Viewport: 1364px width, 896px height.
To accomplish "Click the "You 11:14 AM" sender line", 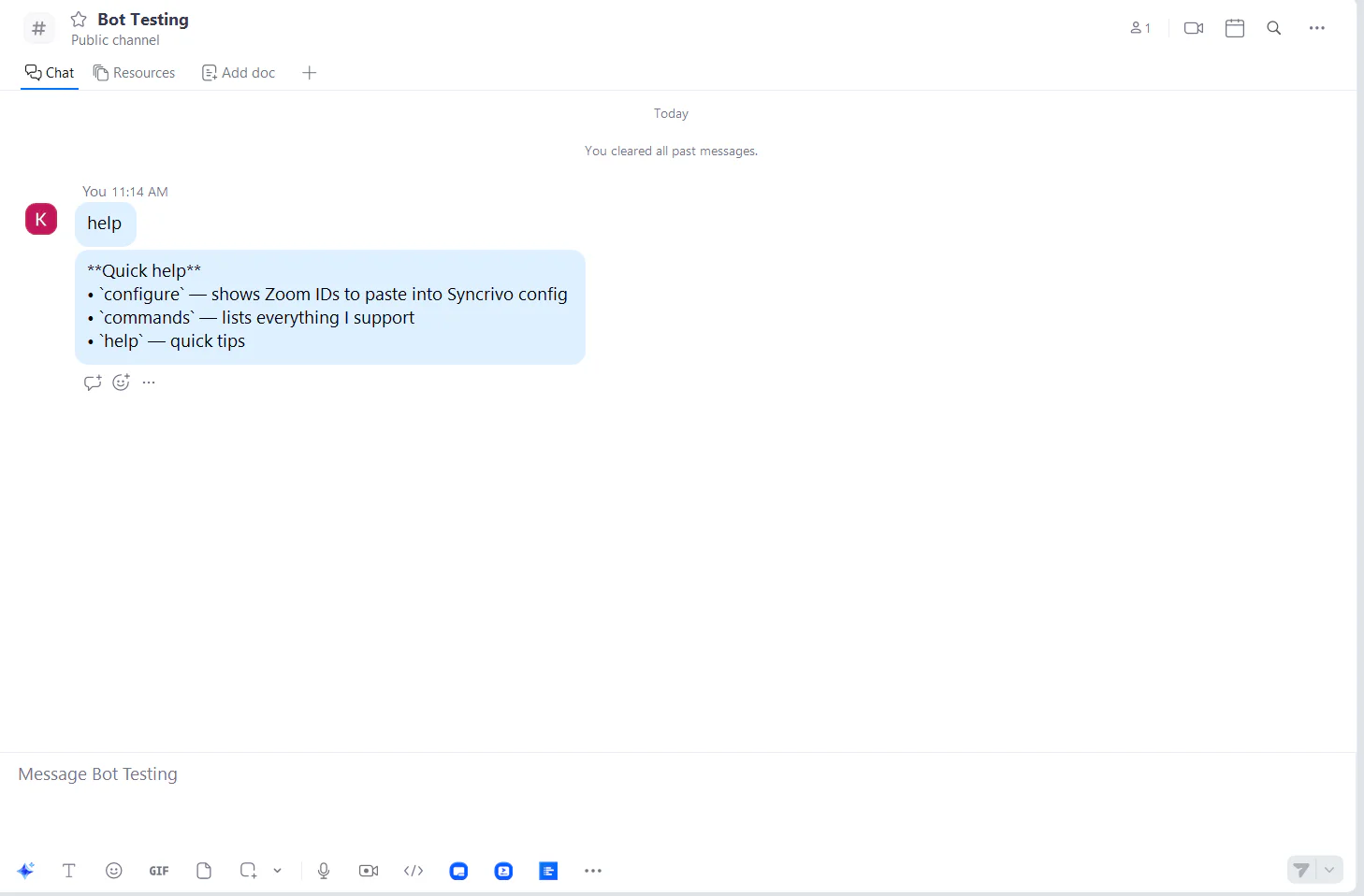I will coord(125,192).
